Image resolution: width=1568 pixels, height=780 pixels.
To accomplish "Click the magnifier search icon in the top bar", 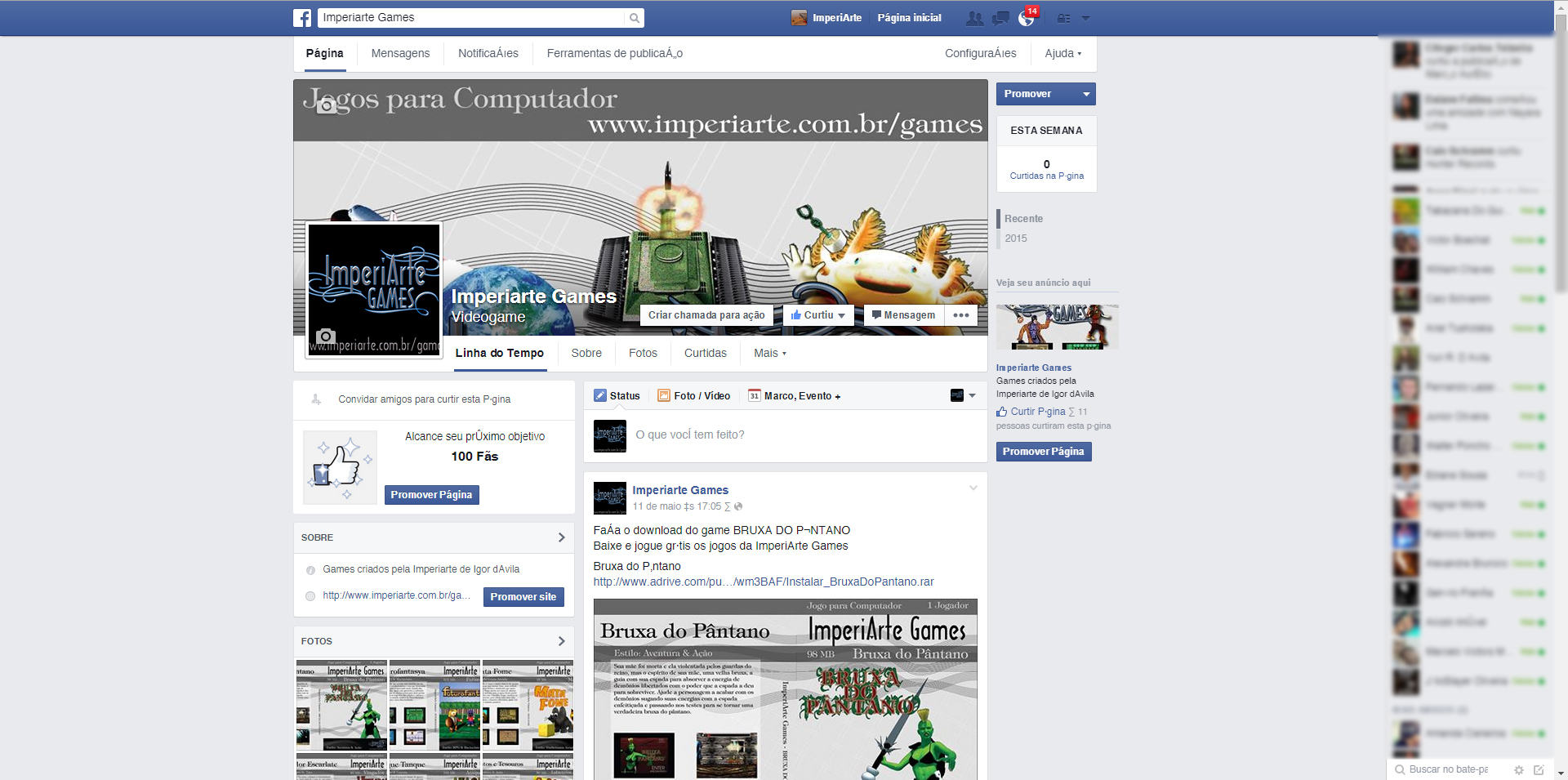I will (x=635, y=18).
